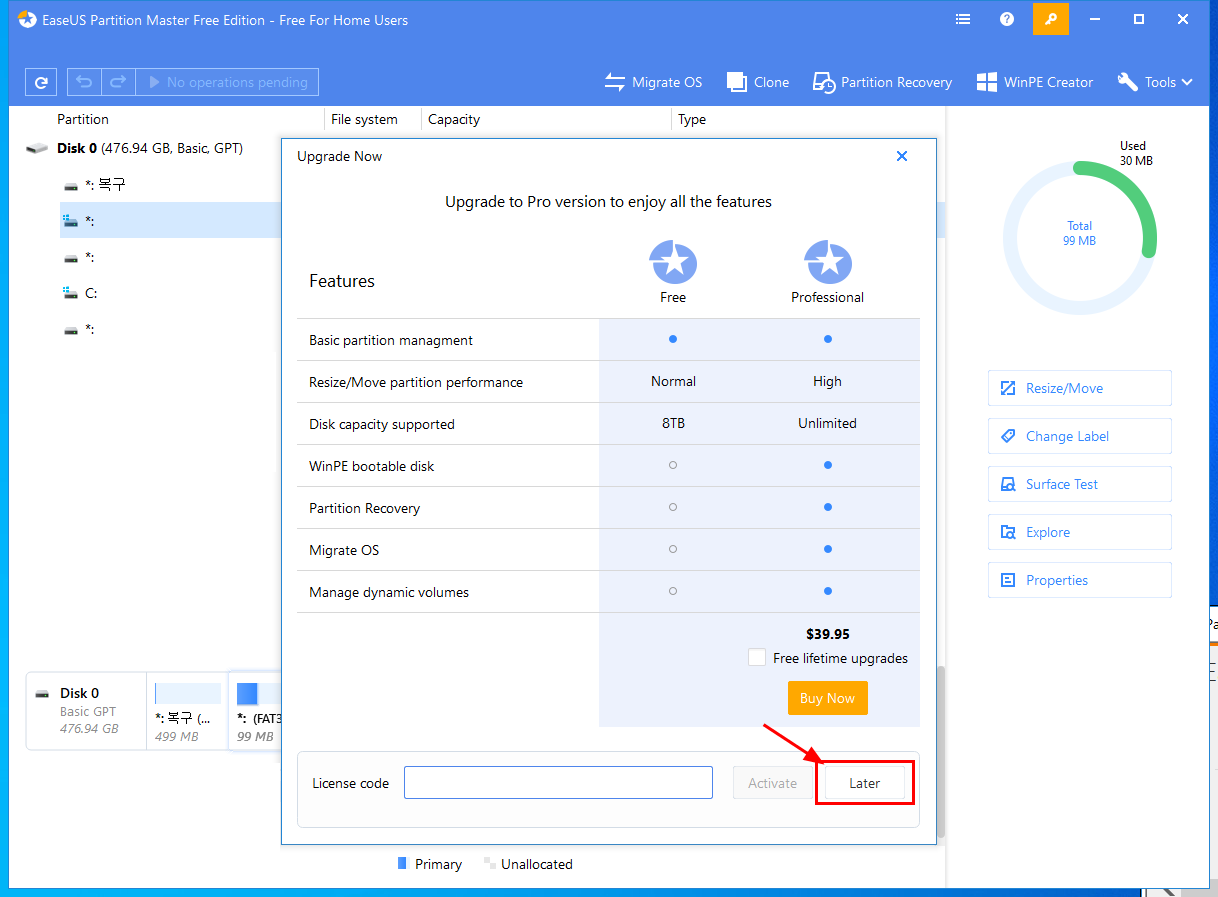Select 499 MB 복구 partition in disk map

(188, 711)
